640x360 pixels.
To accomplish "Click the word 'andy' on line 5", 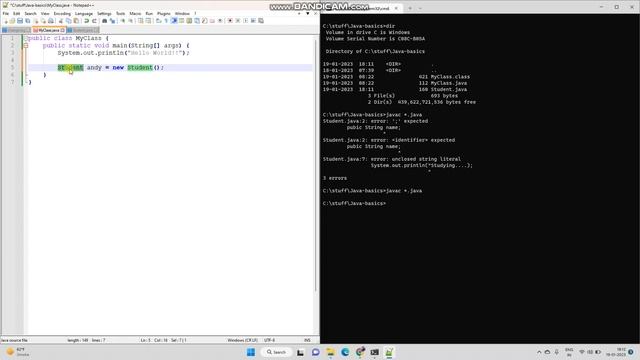I will (x=94, y=67).
